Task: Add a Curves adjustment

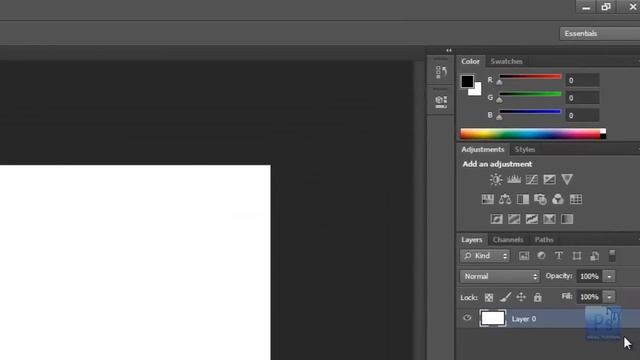Action: 531,180
